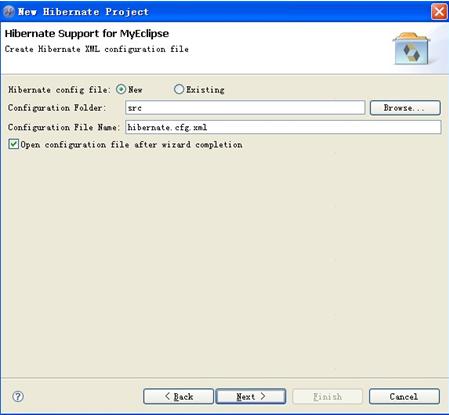Close the New Hibernate Project dialog
Screen dimensions: 449x415
point(439,12)
